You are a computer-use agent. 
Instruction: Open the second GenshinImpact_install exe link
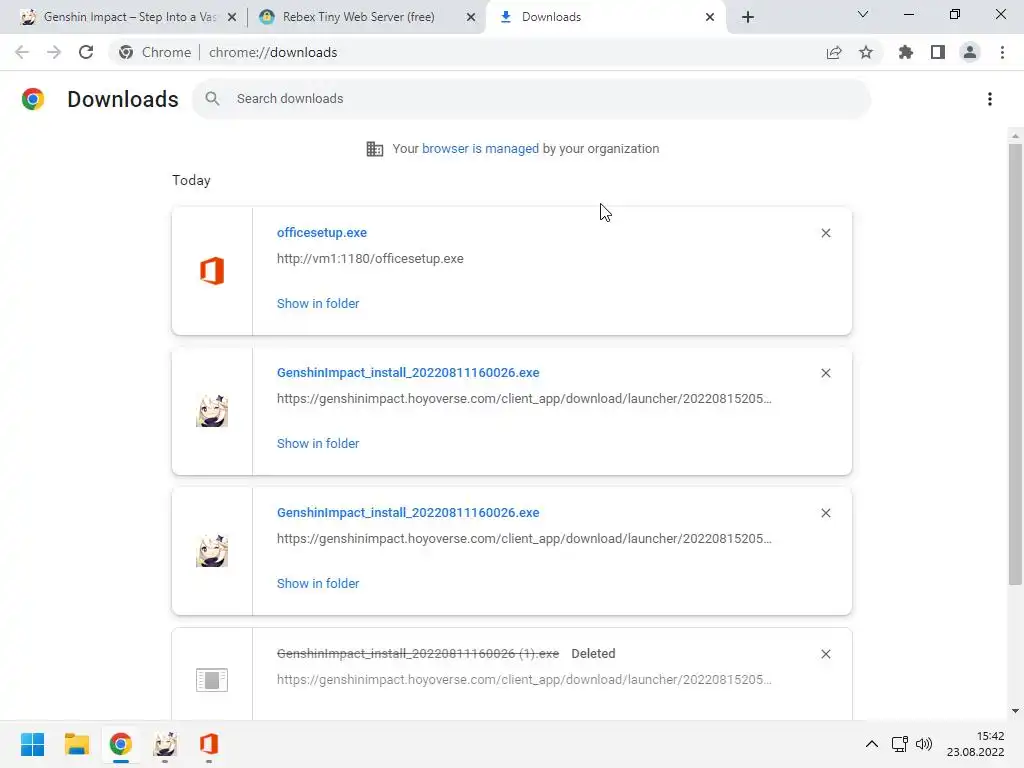click(x=408, y=373)
